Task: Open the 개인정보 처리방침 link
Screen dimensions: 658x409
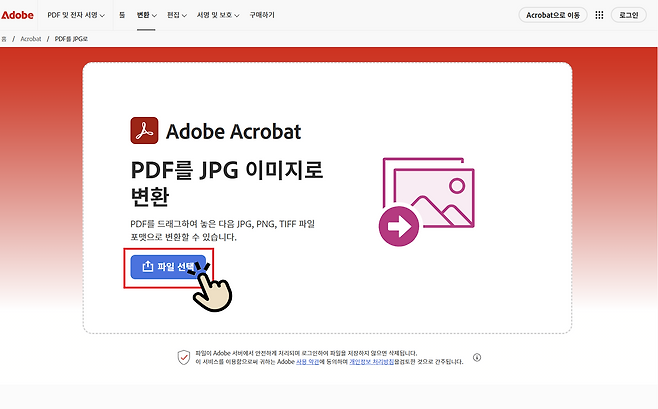Action: [371, 362]
